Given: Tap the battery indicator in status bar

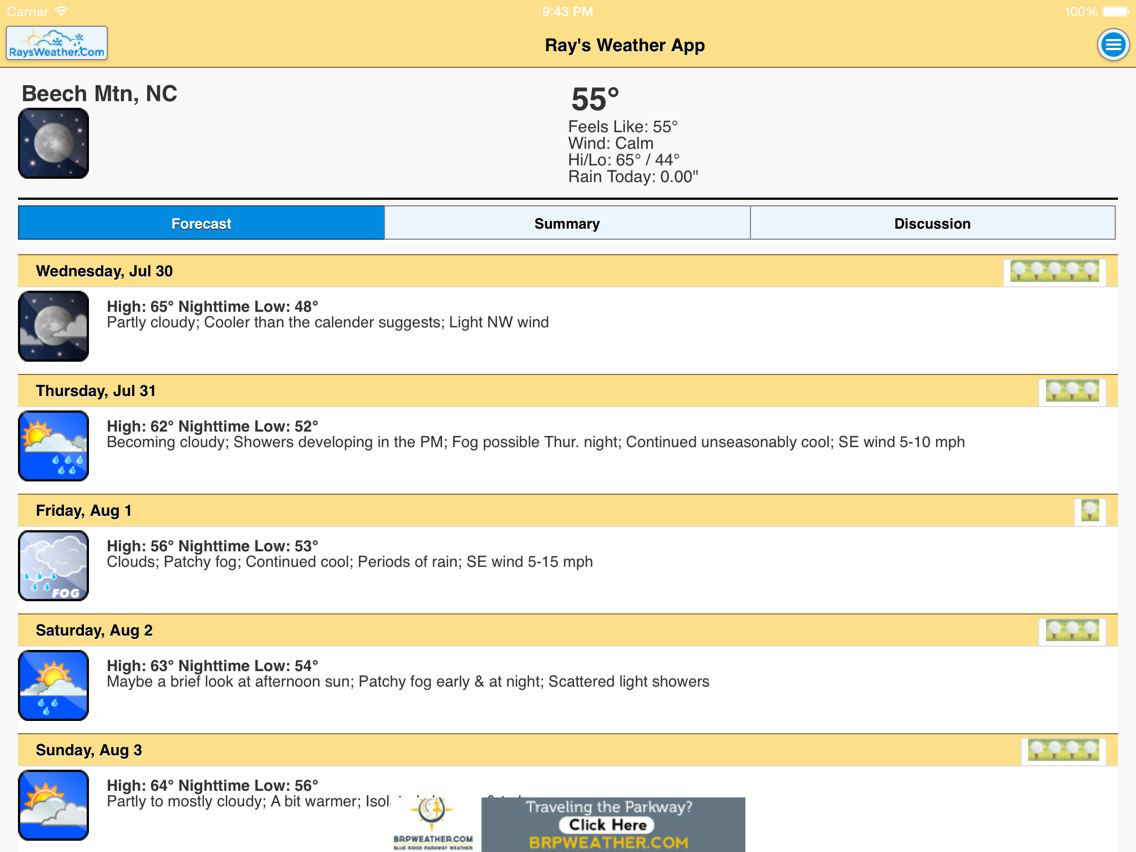Looking at the screenshot, I should pos(1115,12).
